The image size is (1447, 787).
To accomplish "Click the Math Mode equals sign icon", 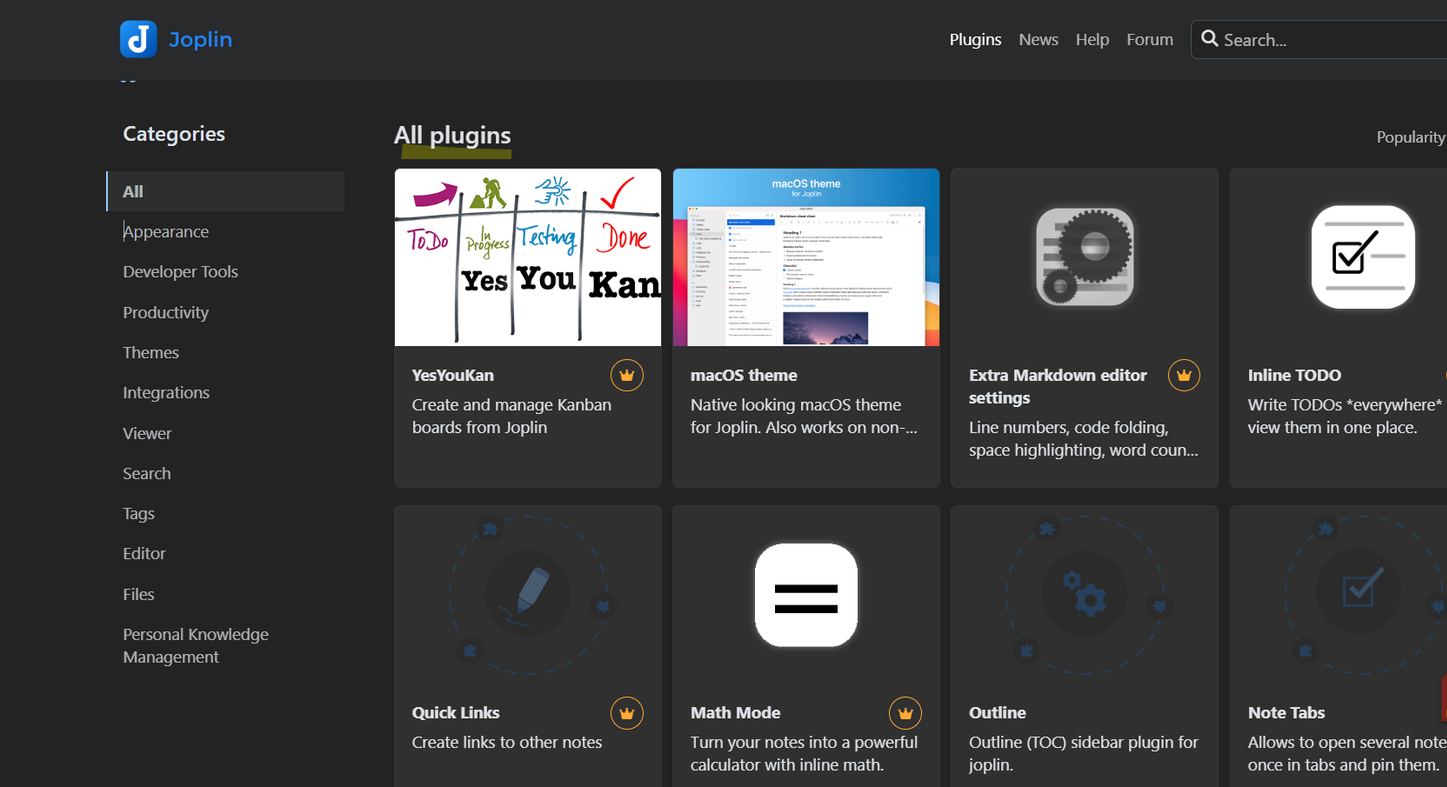I will (x=806, y=595).
